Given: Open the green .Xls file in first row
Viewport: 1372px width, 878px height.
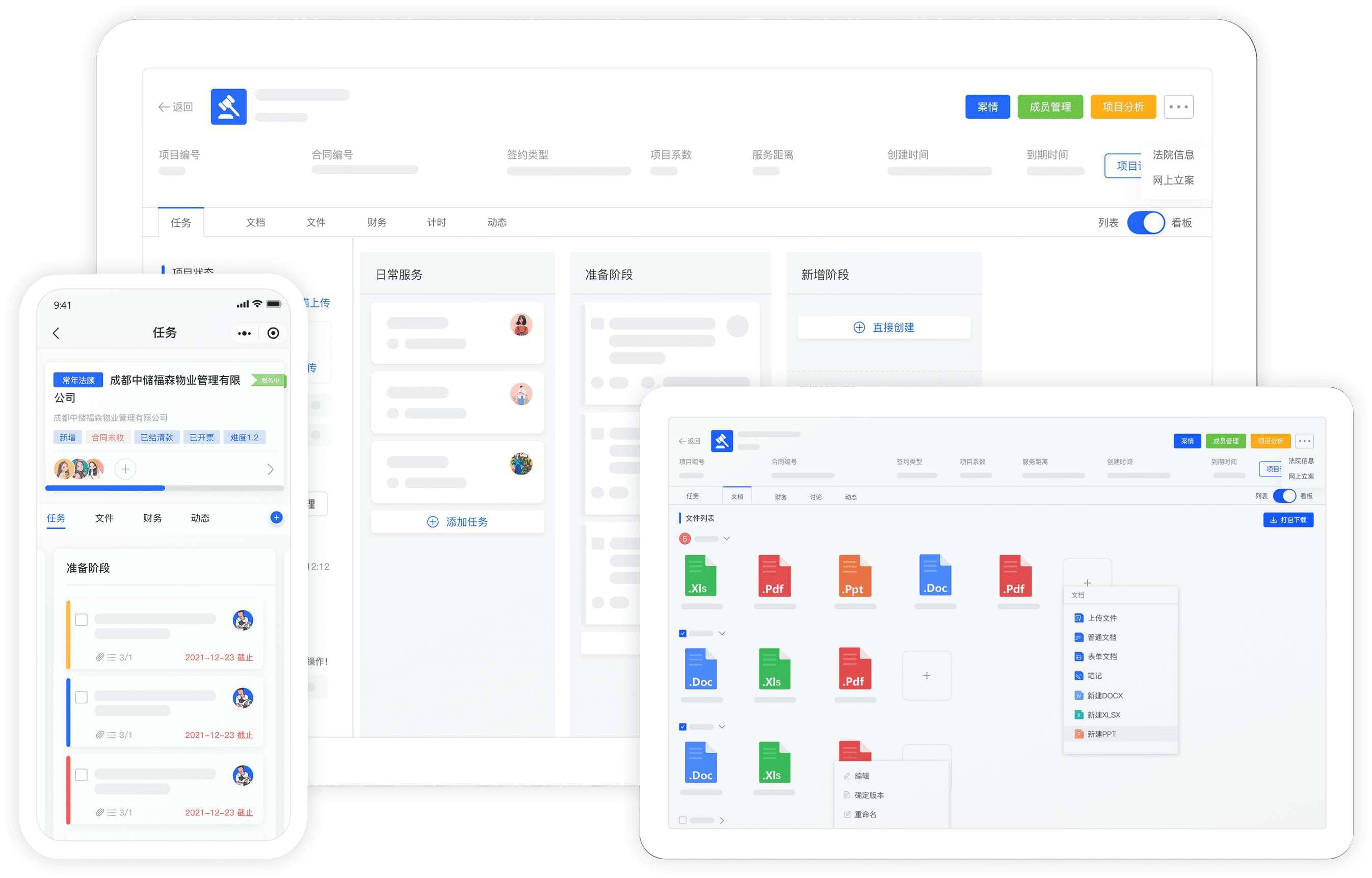Looking at the screenshot, I should (x=700, y=576).
